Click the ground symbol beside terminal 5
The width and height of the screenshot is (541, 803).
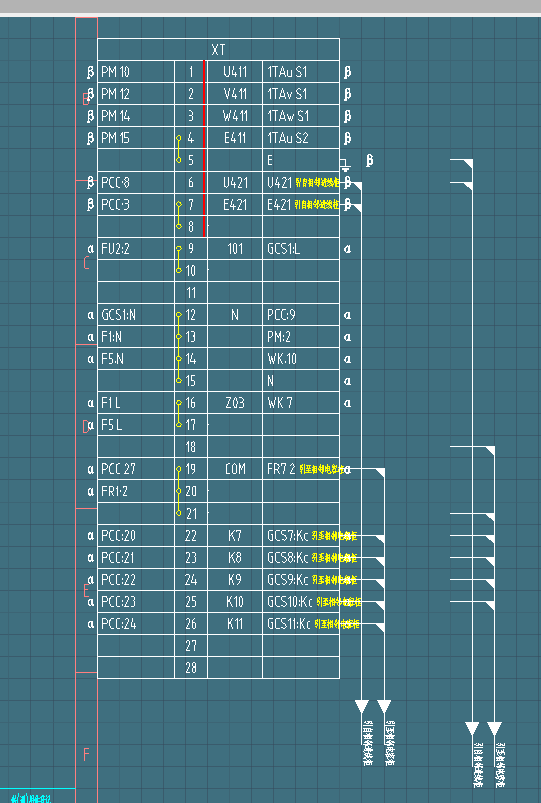pos(345,165)
